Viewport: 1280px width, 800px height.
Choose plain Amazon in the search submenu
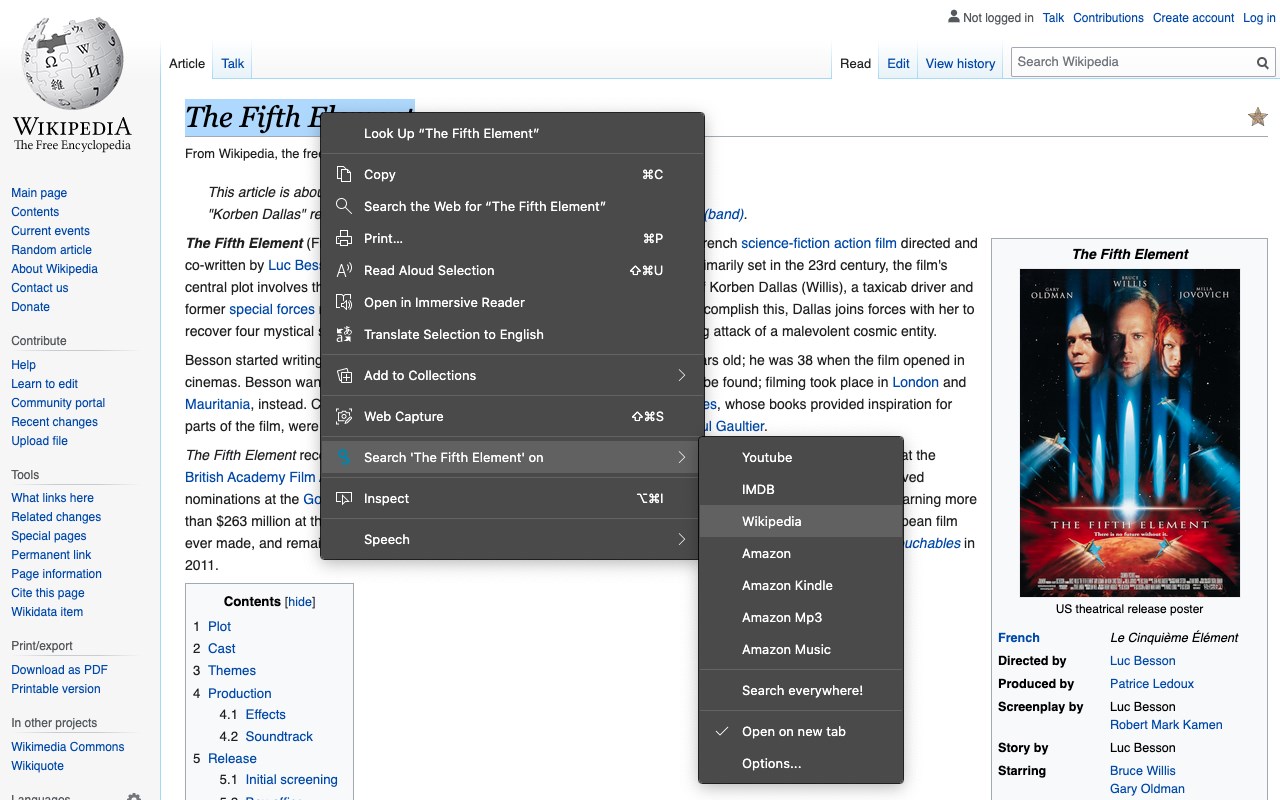801,553
